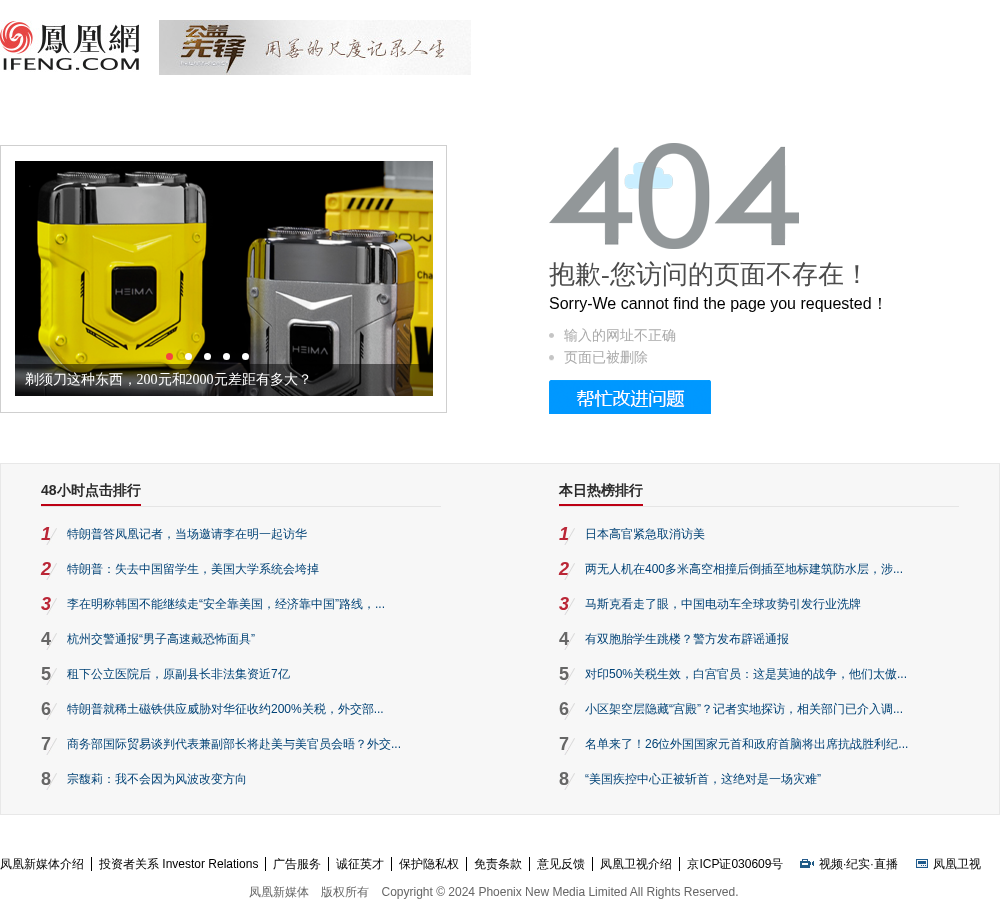The image size is (1000, 906).
Task: Open 凤凰卫视 footer link
Action: pos(957,864)
